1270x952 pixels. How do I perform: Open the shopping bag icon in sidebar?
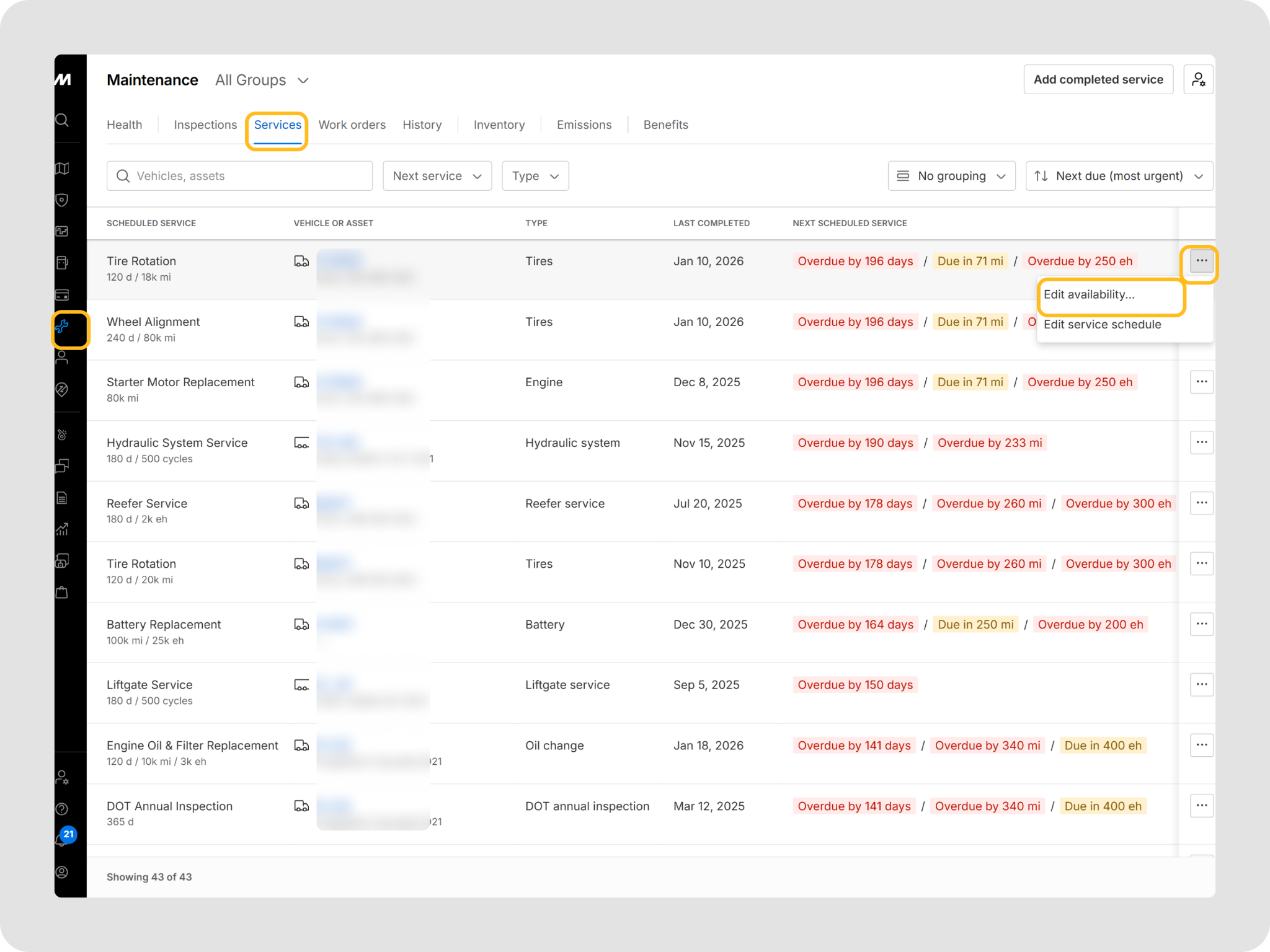[x=62, y=593]
